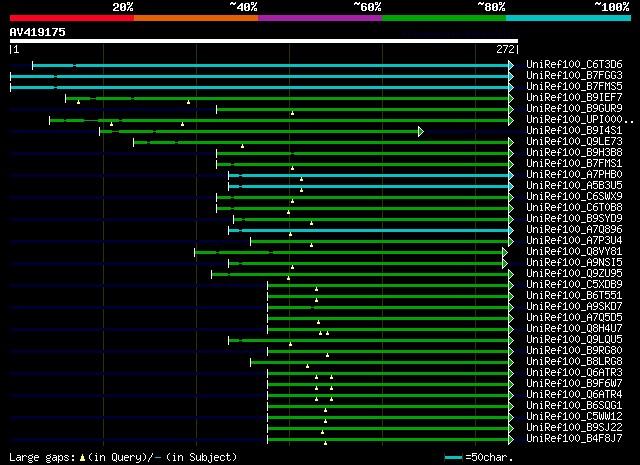
Task: Select the UniRef100_Q8VY81 label
Action: [574, 251]
